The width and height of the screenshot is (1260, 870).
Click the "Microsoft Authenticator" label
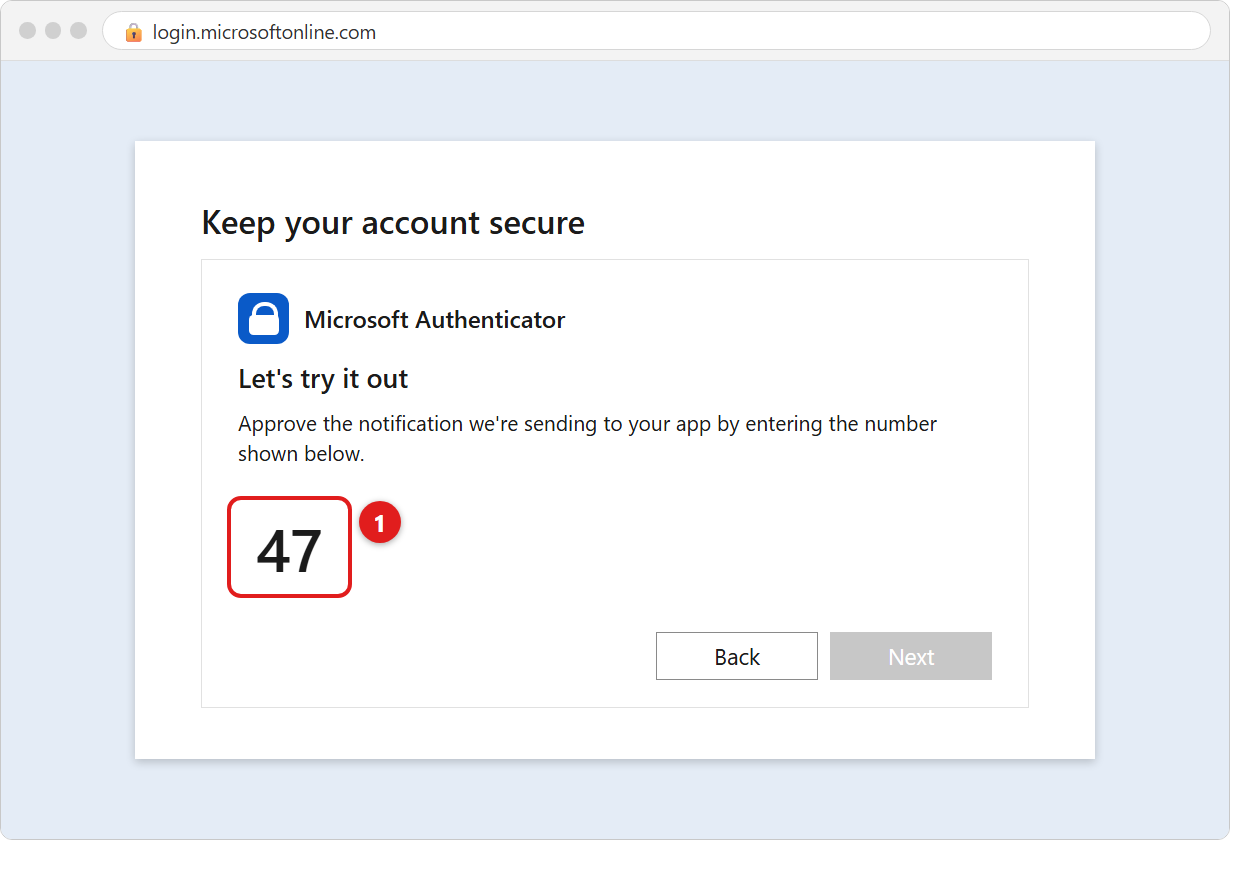(435, 320)
